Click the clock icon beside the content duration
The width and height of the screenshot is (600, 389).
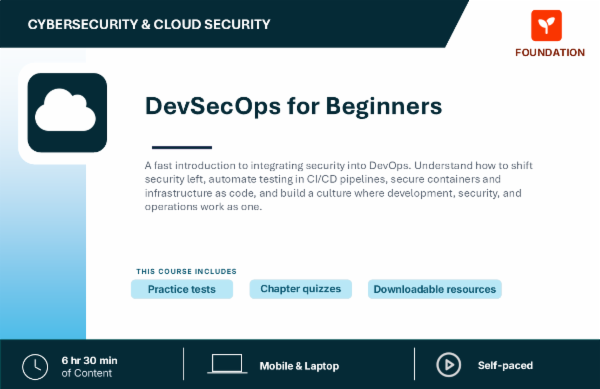click(35, 367)
